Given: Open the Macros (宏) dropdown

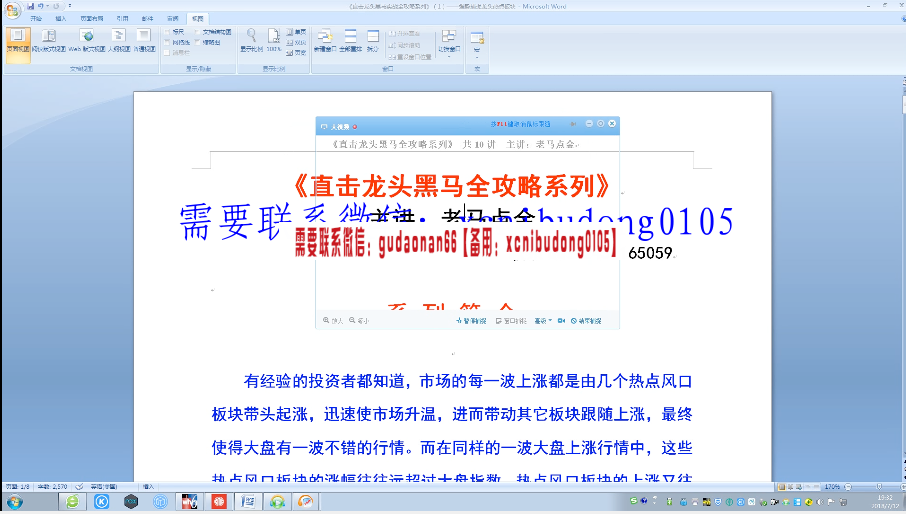Looking at the screenshot, I should (477, 45).
